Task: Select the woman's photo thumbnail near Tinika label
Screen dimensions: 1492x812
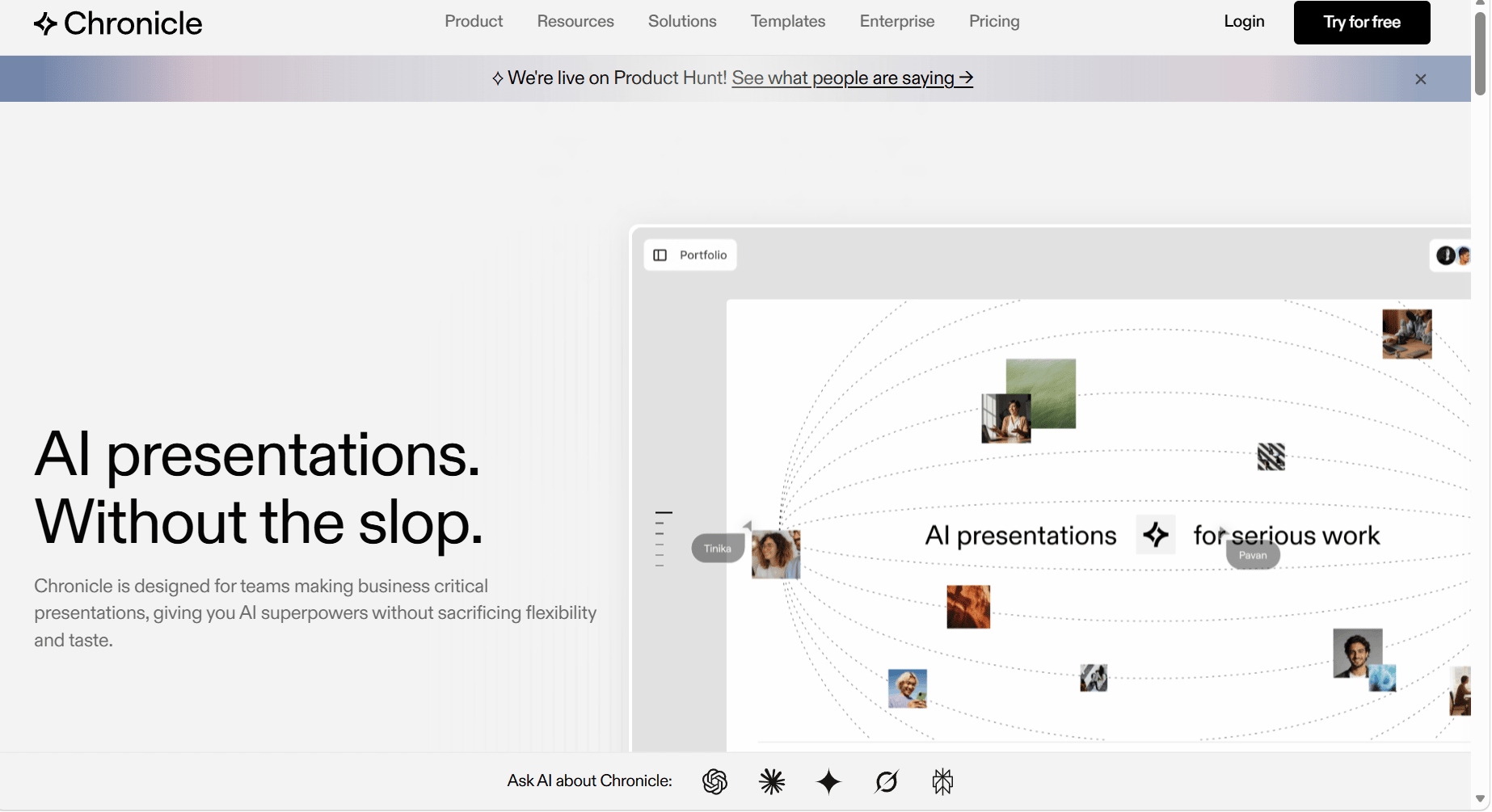Action: [776, 554]
